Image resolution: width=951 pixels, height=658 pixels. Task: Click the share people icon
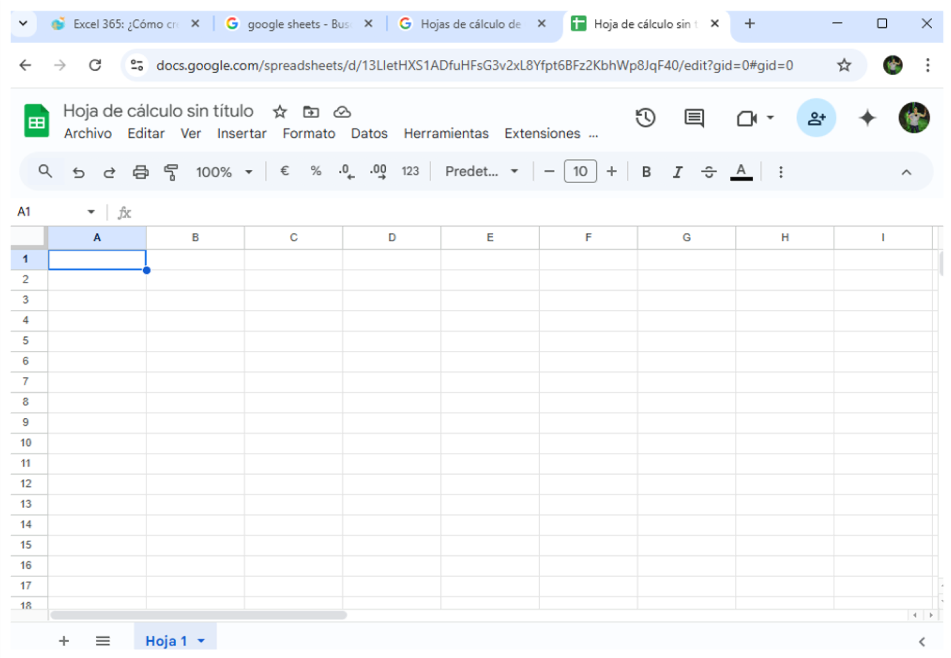(816, 118)
